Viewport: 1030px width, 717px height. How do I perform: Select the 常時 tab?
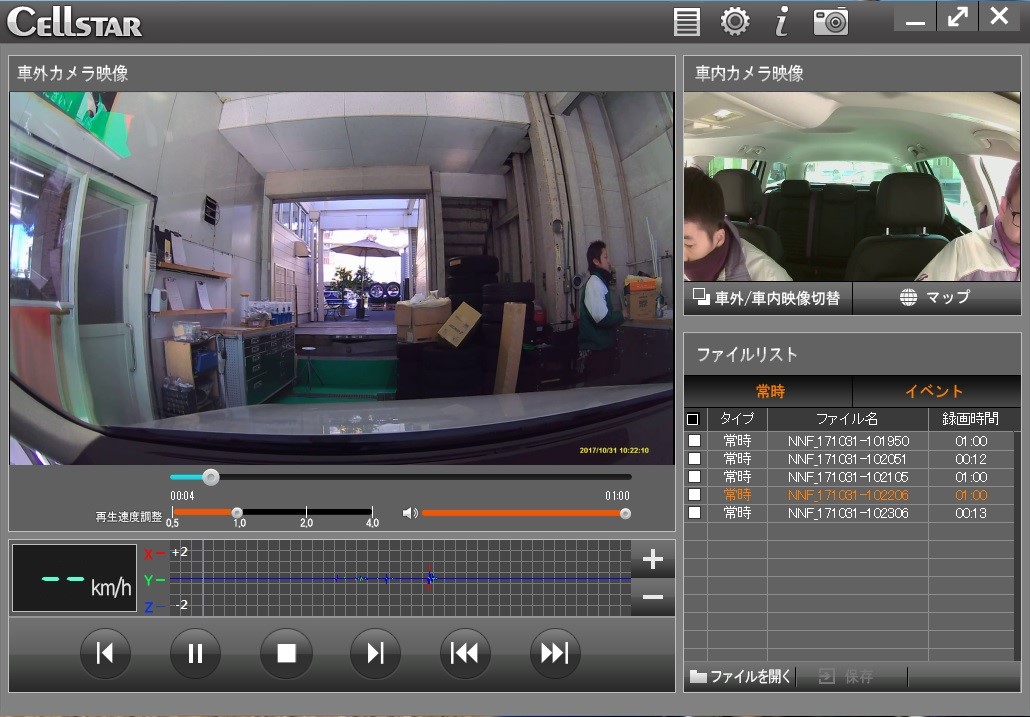pos(769,391)
